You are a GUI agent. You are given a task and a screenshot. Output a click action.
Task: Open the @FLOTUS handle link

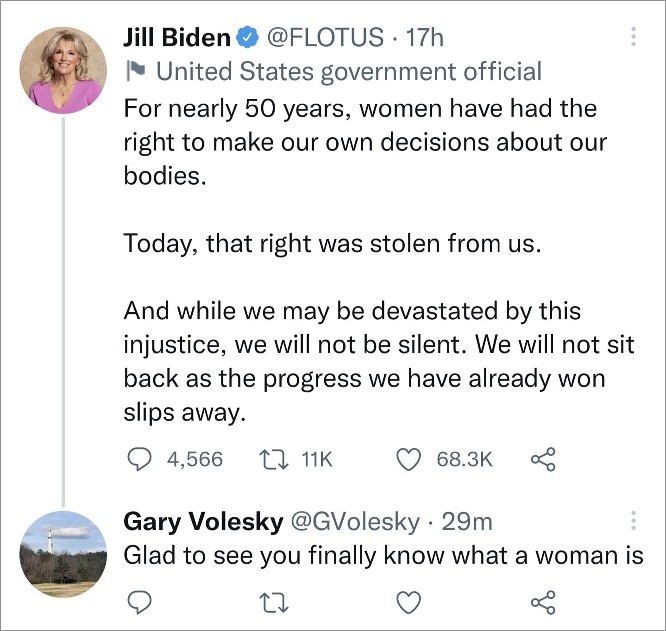click(x=324, y=38)
